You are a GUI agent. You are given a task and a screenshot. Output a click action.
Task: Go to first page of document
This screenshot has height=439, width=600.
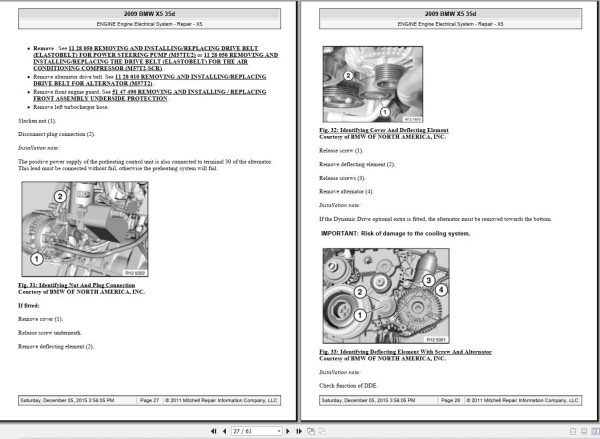click(x=214, y=431)
